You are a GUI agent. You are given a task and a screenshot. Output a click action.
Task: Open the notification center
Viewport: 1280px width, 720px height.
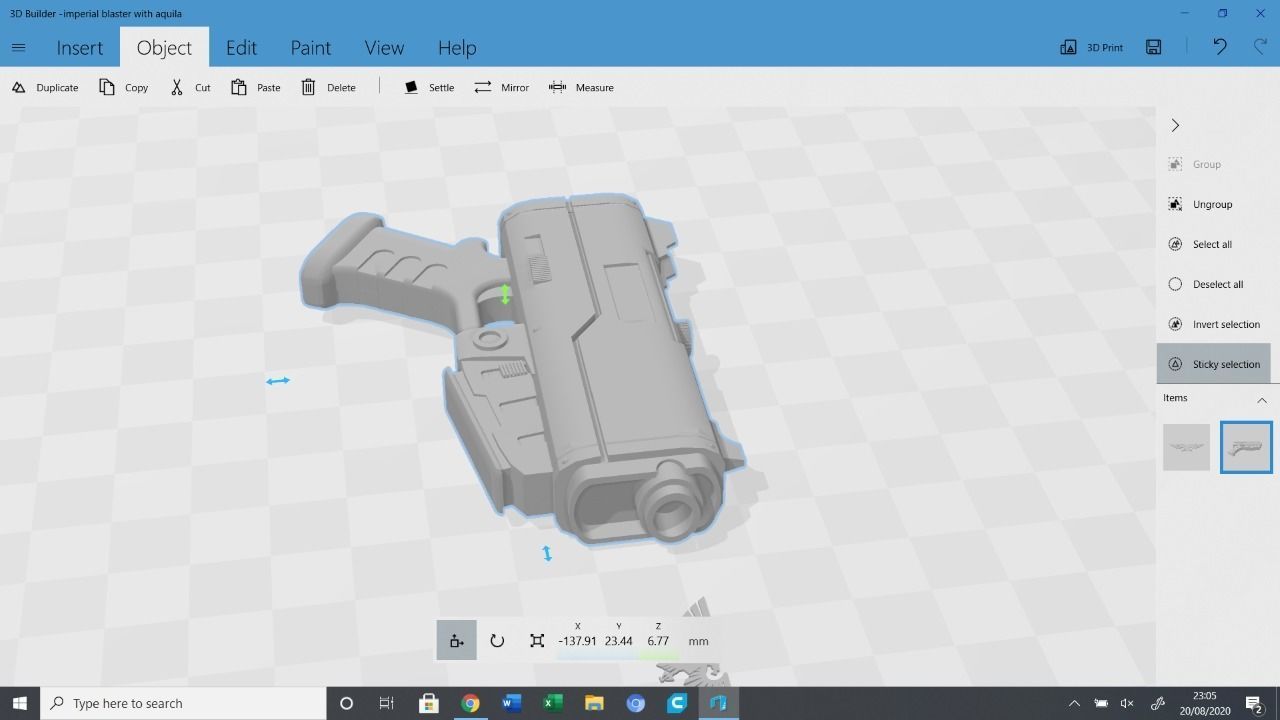(1254, 703)
